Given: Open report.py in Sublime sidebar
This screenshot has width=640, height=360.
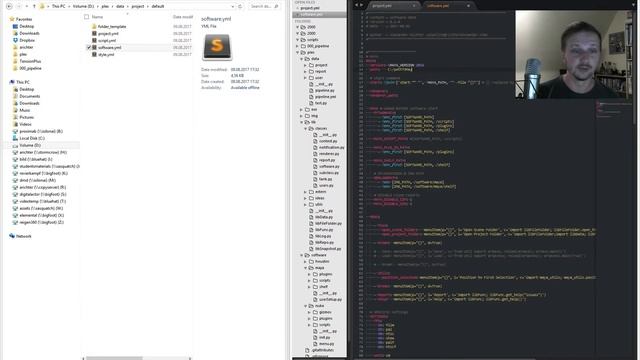Looking at the screenshot, I should 327,160.
